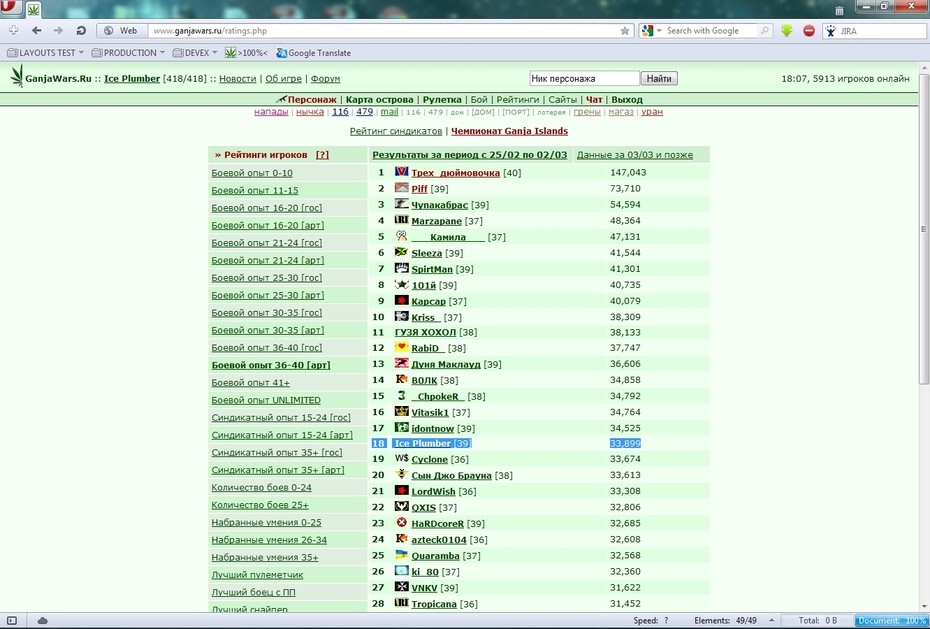930x629 pixels.
Task: Click the address bar URL field
Action: [x=384, y=31]
